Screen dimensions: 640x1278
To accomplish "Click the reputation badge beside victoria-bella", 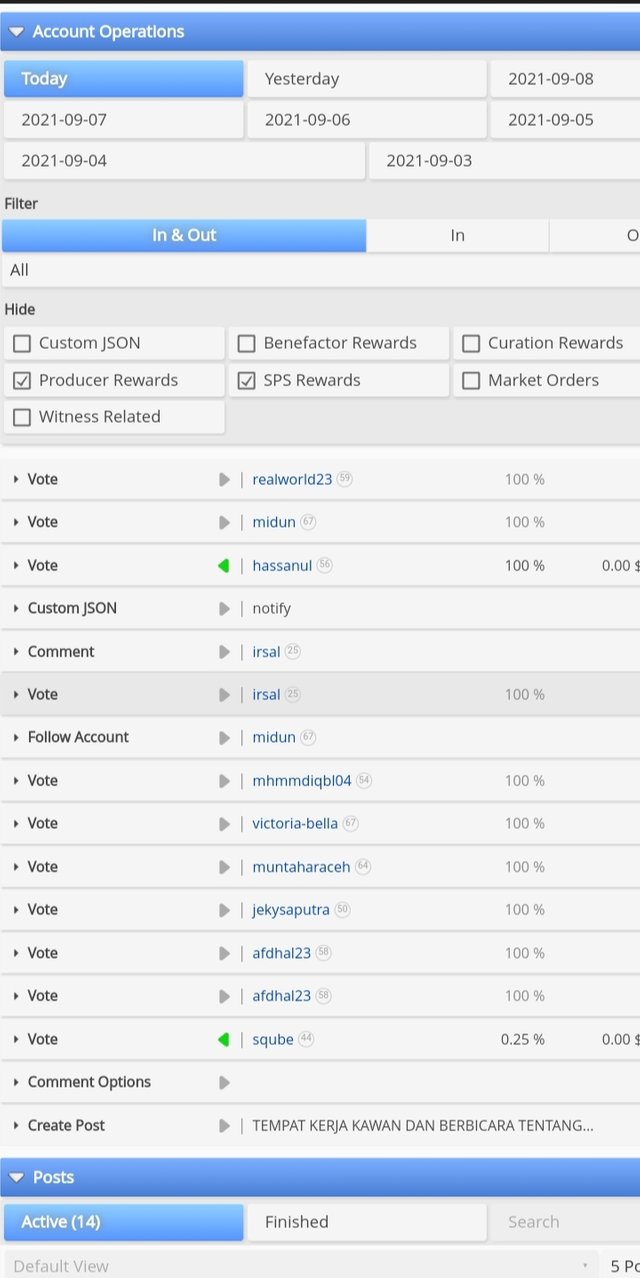I will click(x=350, y=824).
